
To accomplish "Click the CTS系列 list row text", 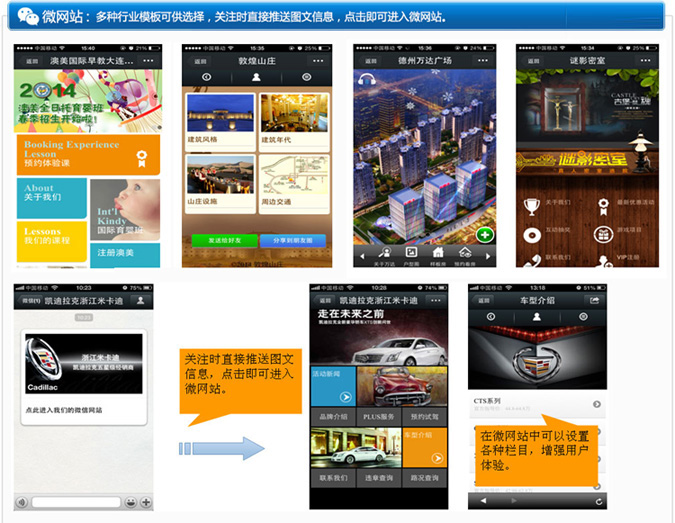I will 487,401.
